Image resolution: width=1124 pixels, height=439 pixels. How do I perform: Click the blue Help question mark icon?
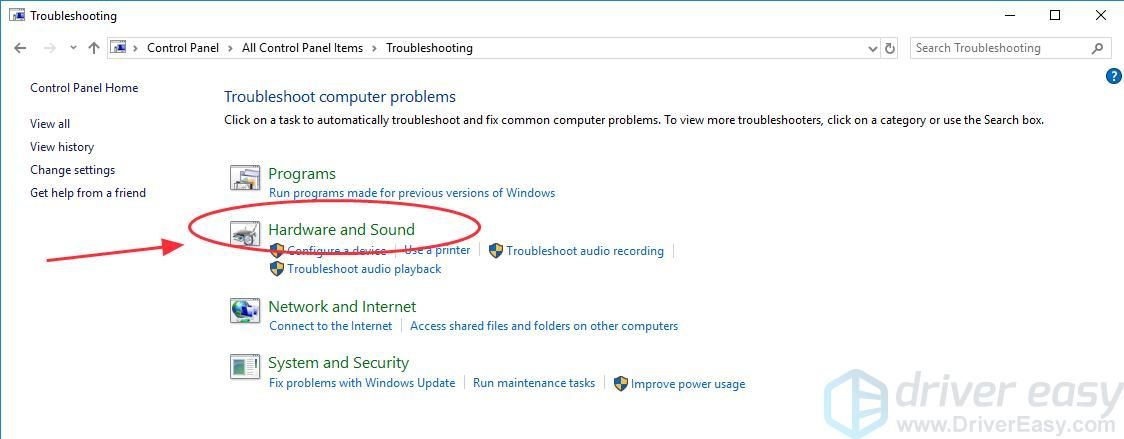(x=1114, y=76)
